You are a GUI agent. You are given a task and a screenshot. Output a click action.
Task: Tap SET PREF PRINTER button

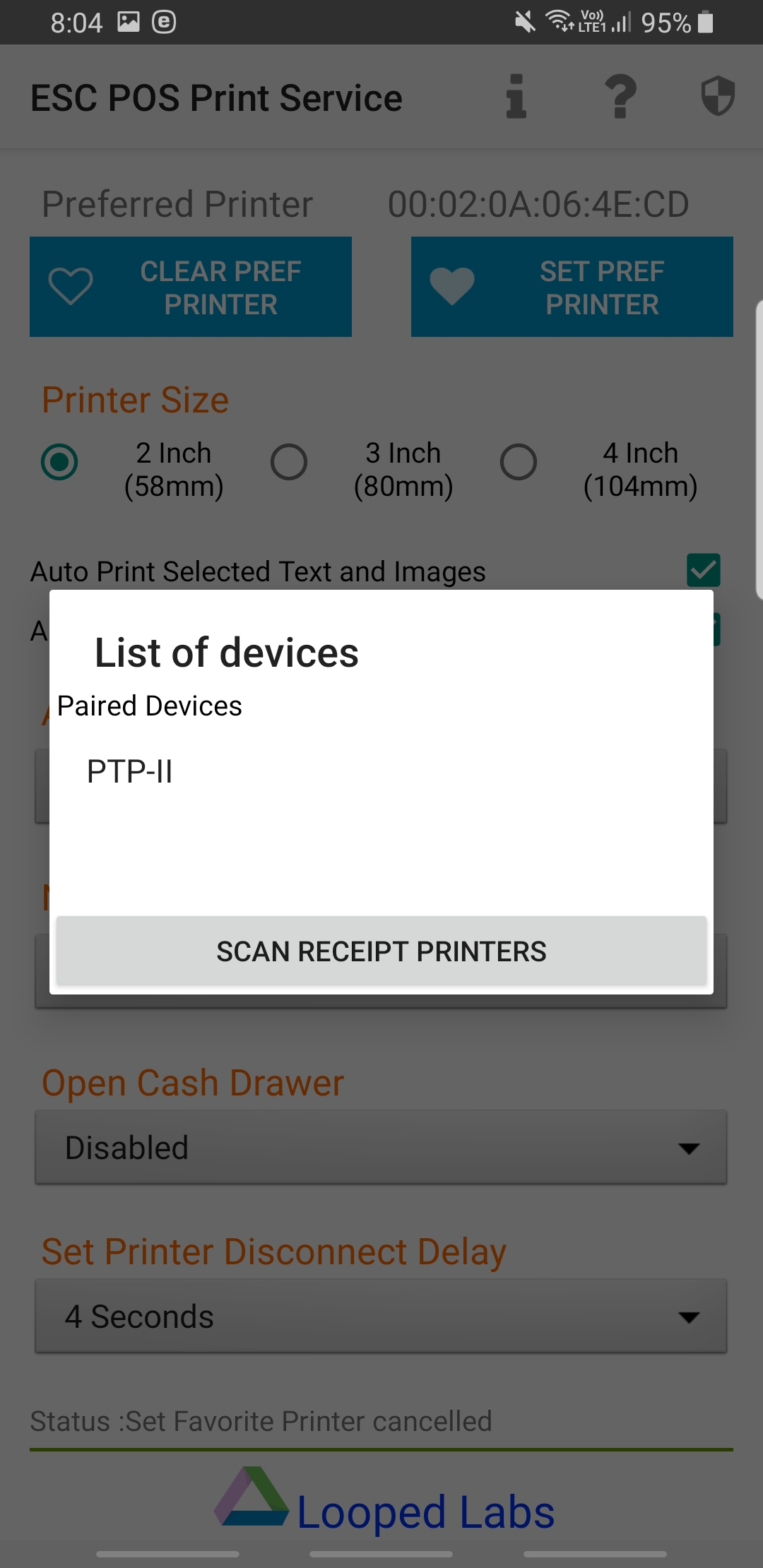tap(572, 287)
